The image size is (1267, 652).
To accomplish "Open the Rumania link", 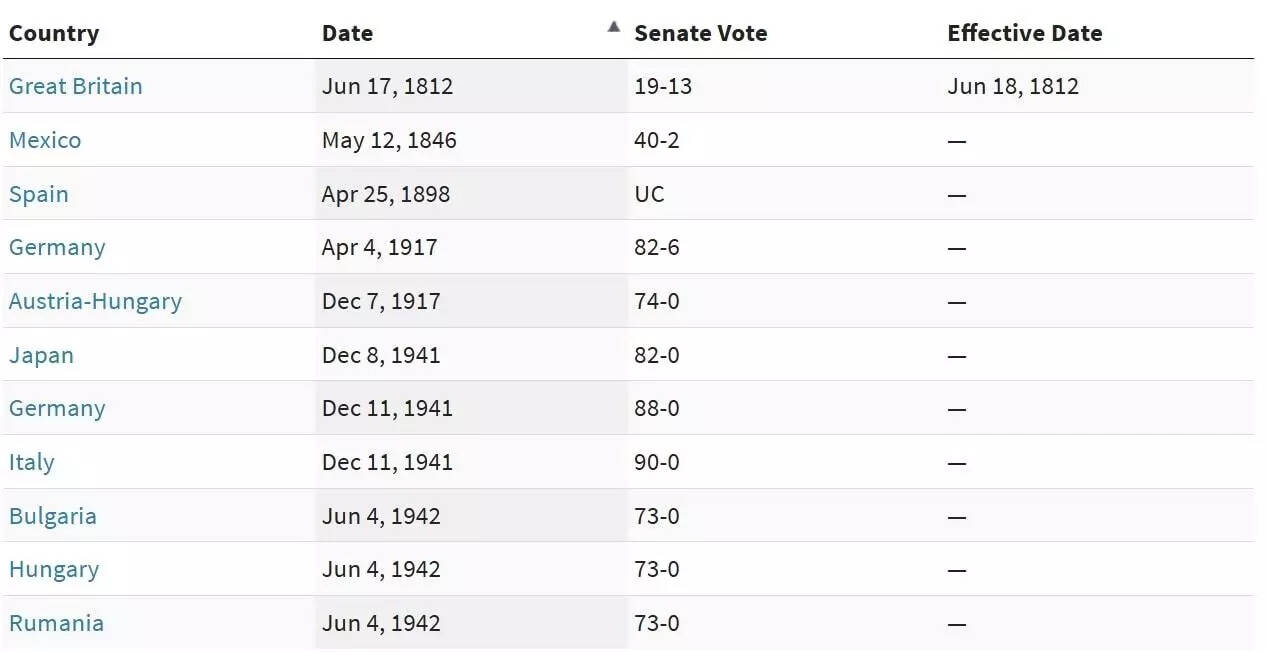I will click(x=56, y=623).
